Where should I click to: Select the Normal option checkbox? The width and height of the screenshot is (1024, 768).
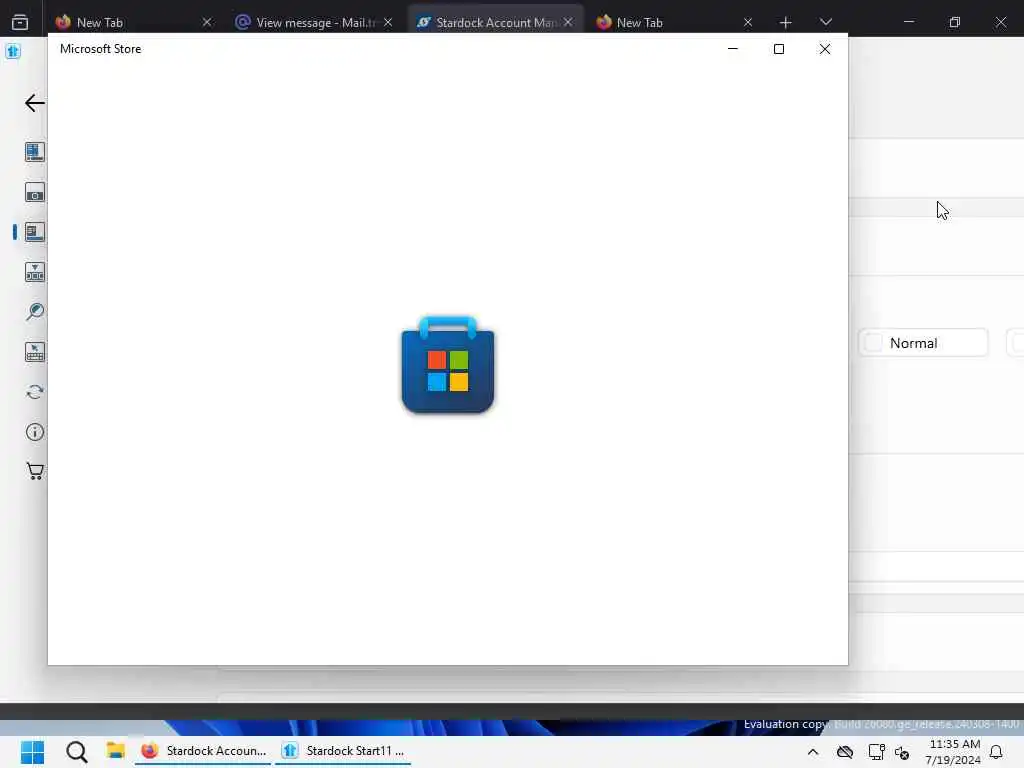[x=873, y=343]
